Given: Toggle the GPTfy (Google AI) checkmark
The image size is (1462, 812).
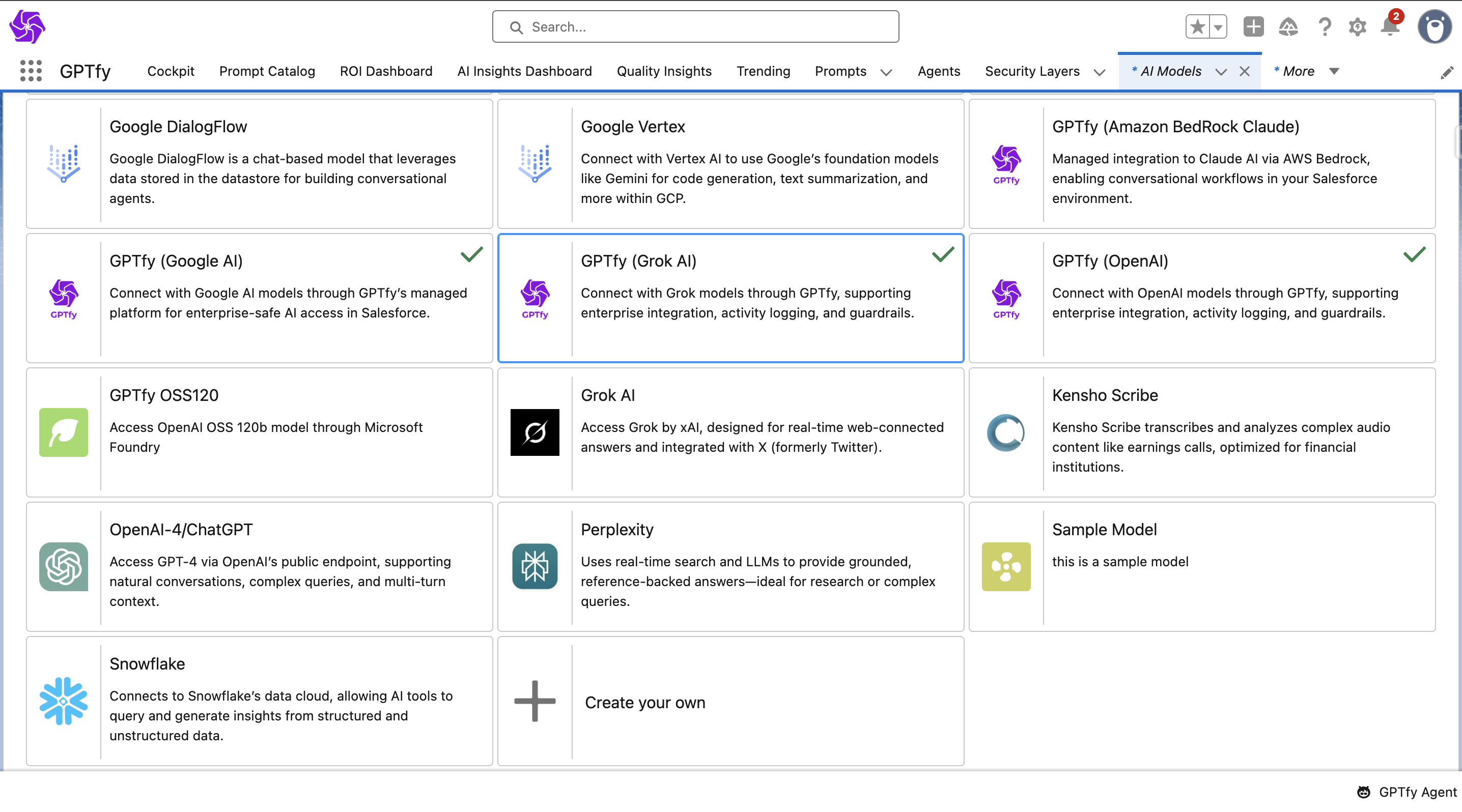Looking at the screenshot, I should (x=471, y=254).
